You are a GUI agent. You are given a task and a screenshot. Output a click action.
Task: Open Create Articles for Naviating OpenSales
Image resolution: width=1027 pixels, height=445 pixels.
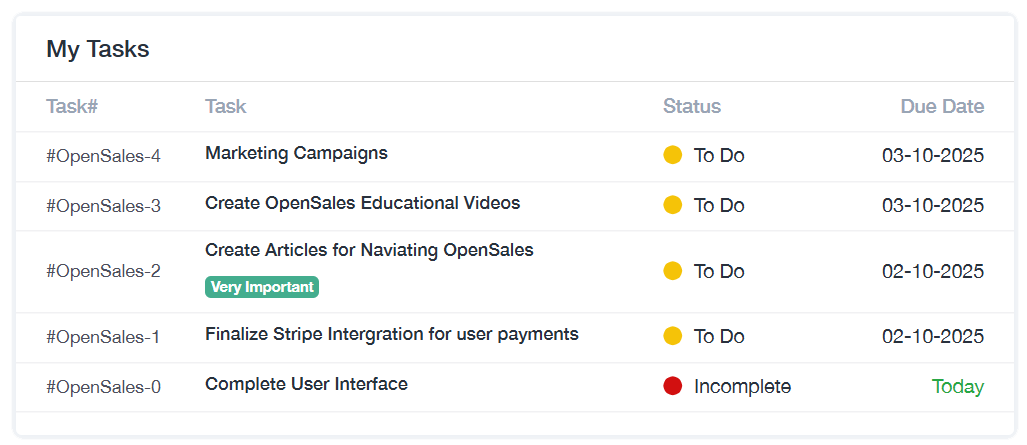[369, 250]
